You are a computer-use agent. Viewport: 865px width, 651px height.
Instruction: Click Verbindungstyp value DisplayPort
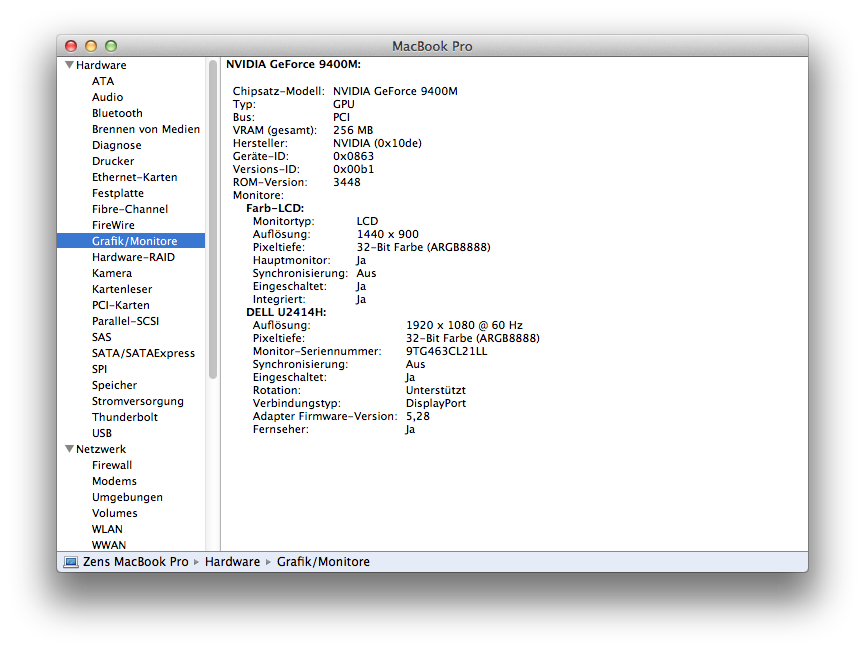(436, 403)
